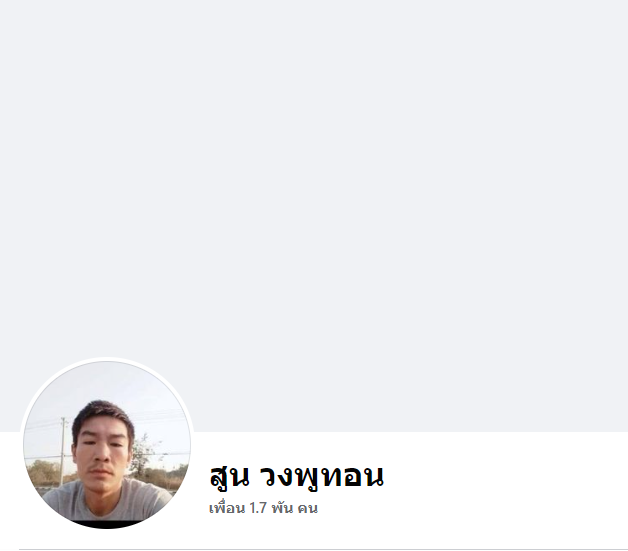Click the surname word วงพูทอน

322,476
